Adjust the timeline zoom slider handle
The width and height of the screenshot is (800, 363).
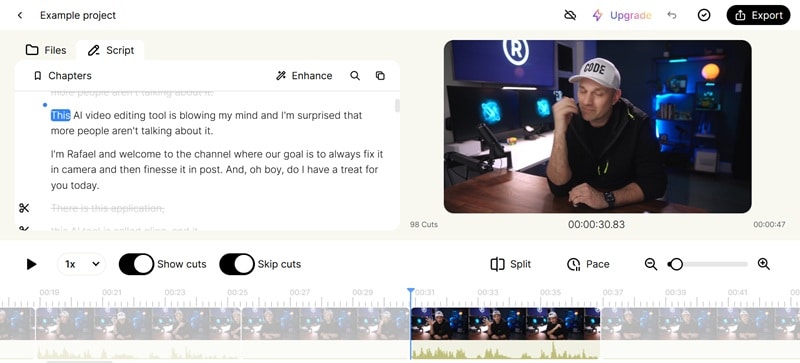[x=676, y=264]
